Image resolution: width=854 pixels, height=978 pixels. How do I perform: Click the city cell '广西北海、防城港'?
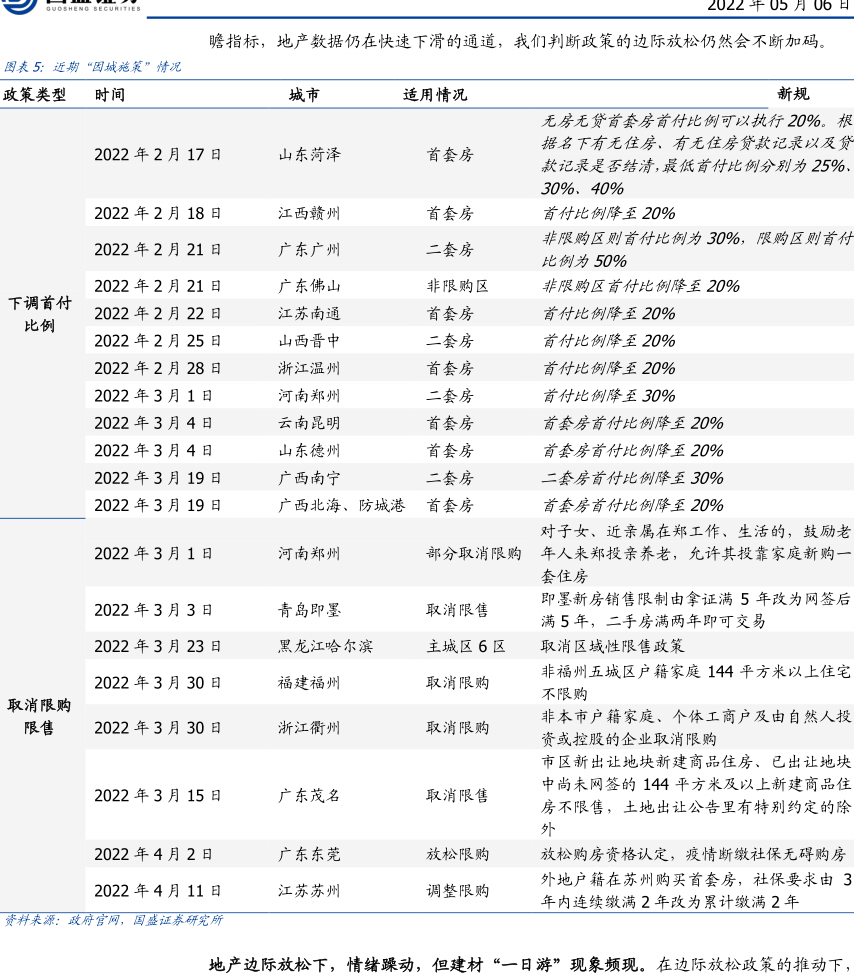coord(342,505)
